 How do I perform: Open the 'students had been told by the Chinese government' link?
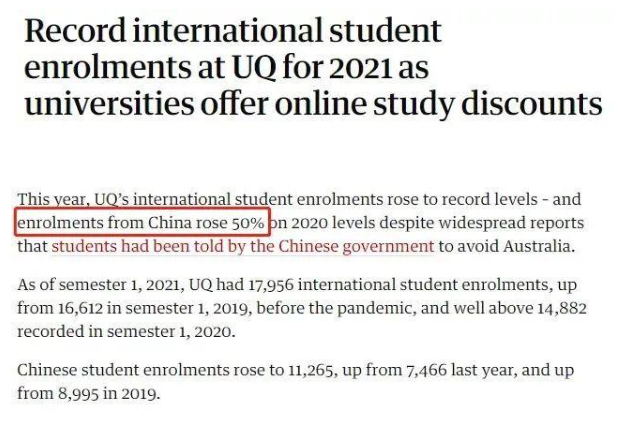[242, 246]
